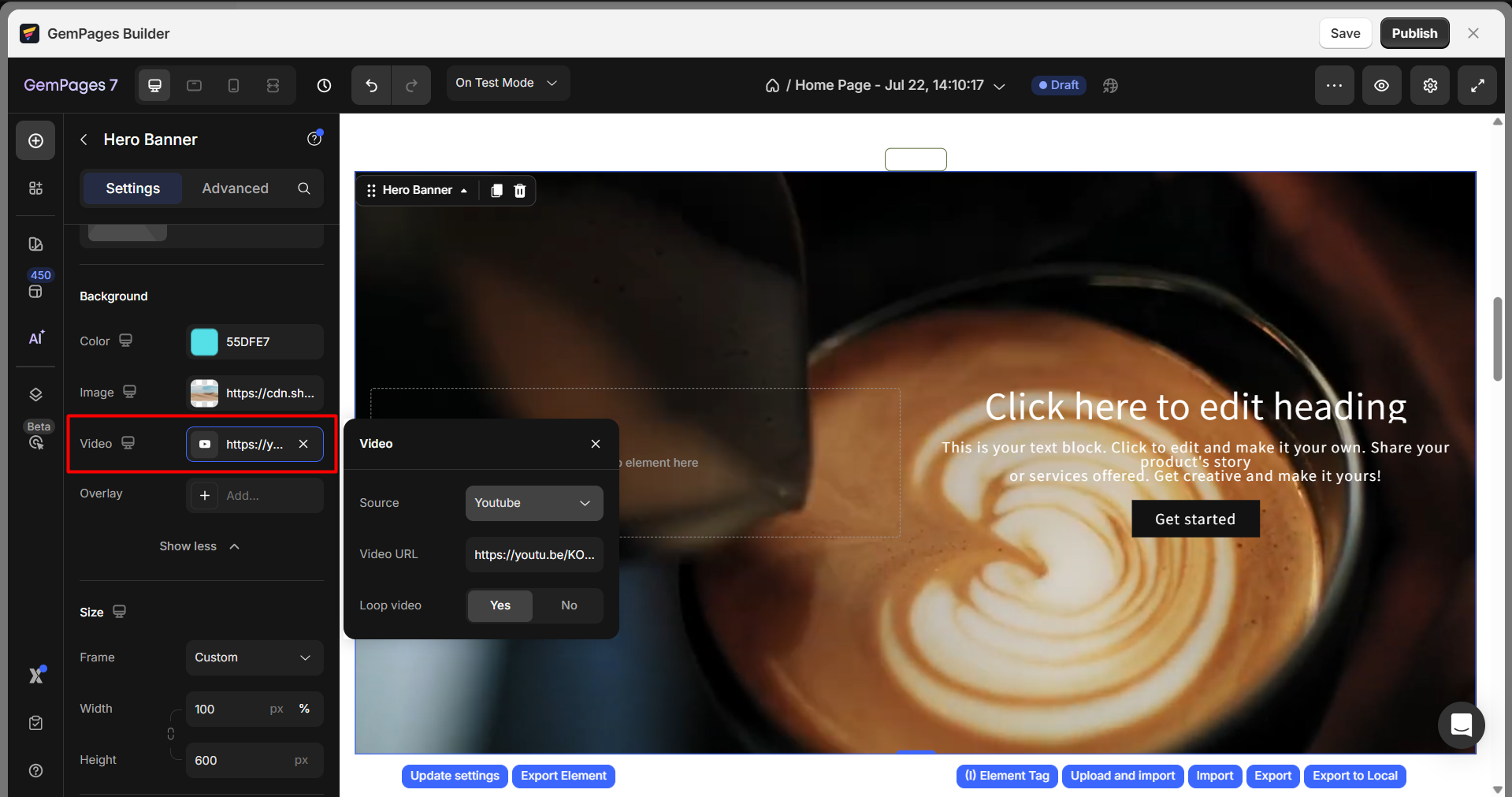Set Loop video to Yes
1512x797 pixels.
click(x=500, y=605)
